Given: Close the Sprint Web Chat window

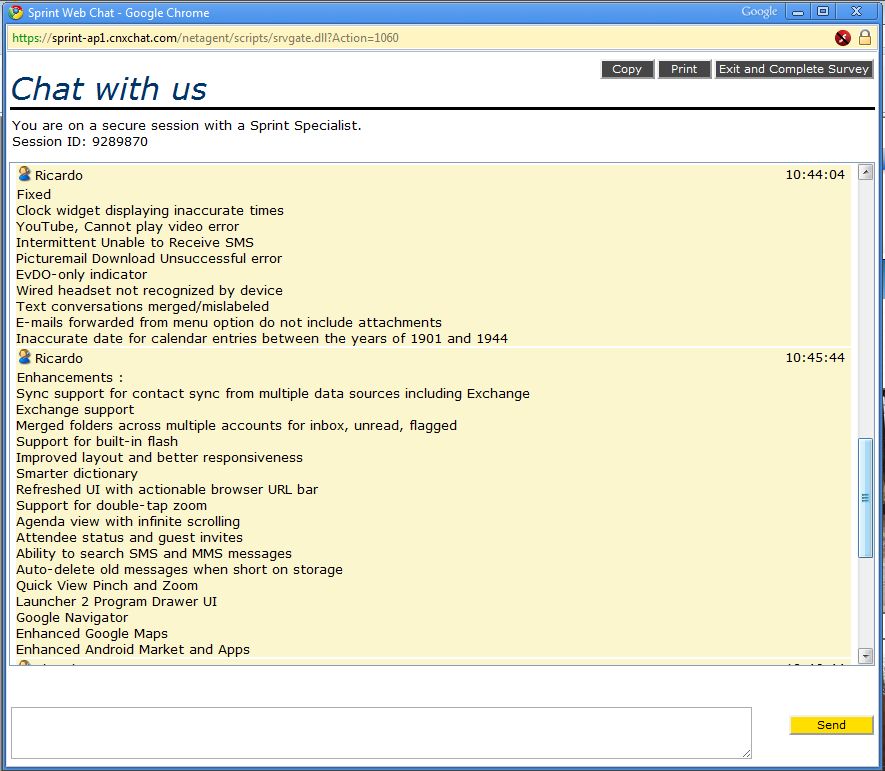Looking at the screenshot, I should pyautogui.click(x=857, y=12).
